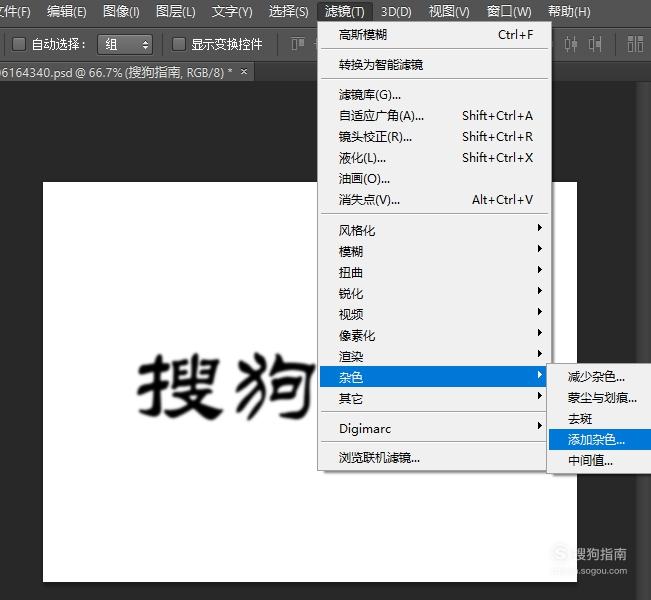Expand the 其它 submenu

(435, 398)
